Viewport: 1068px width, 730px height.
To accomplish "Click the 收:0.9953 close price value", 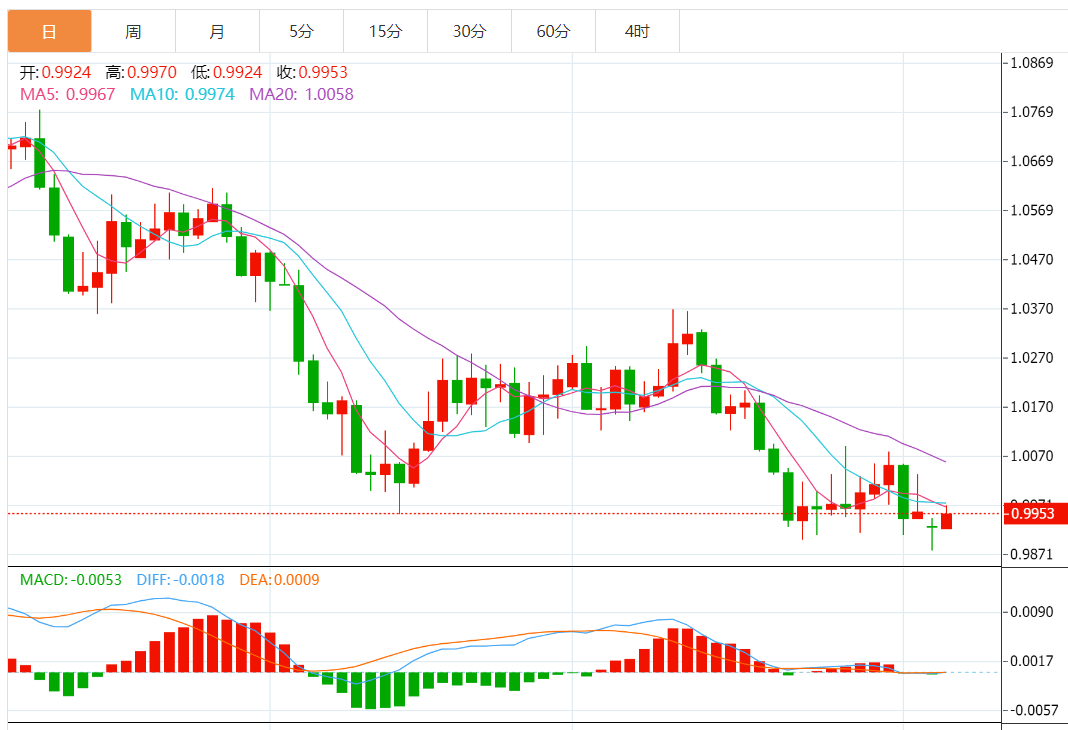I will (313, 72).
